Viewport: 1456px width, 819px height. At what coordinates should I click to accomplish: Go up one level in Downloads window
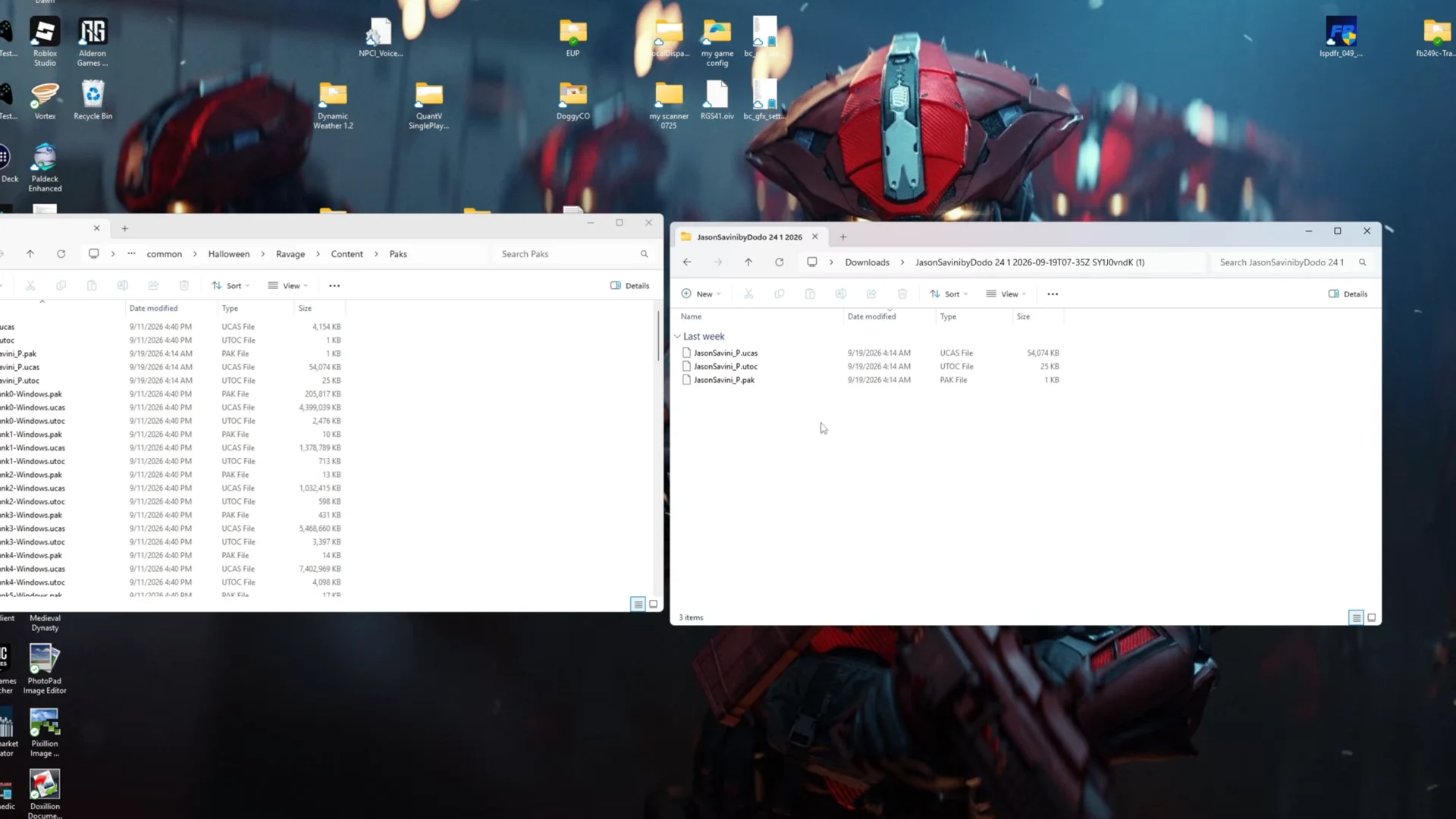click(748, 262)
